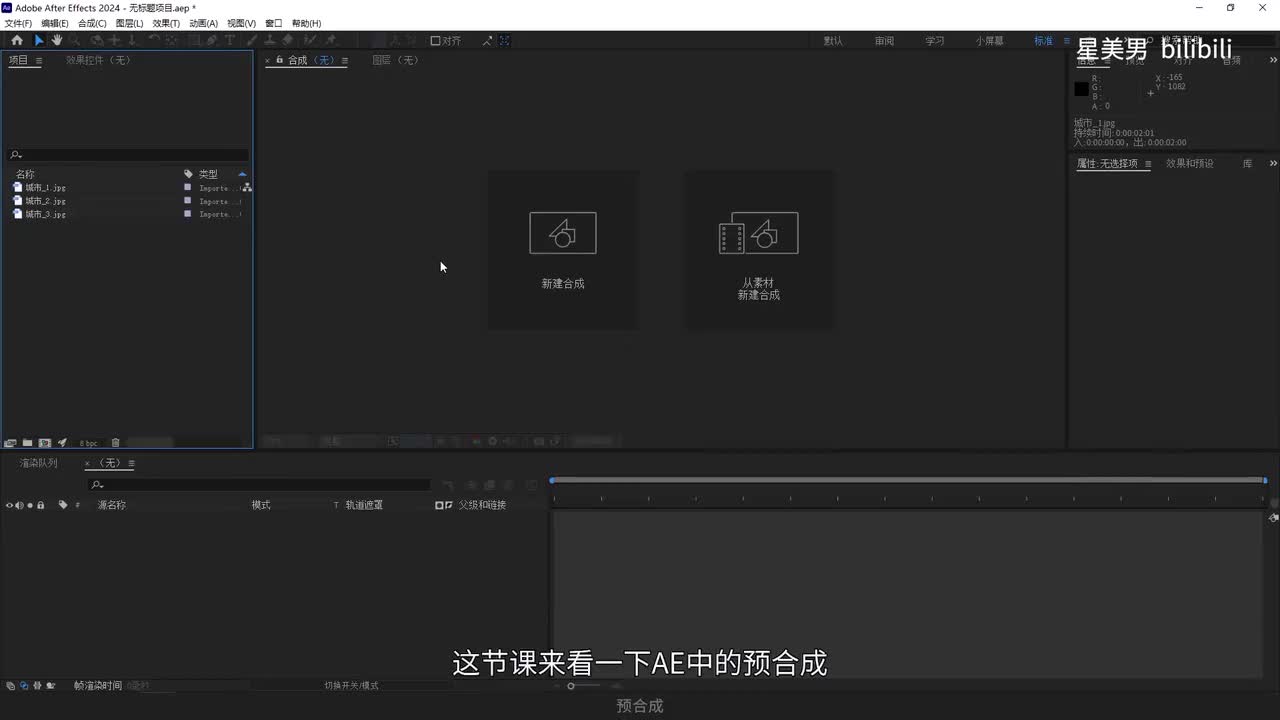The image size is (1280, 720).
Task: Toggle the lock on the 合成 viewer tab
Action: click(280, 60)
